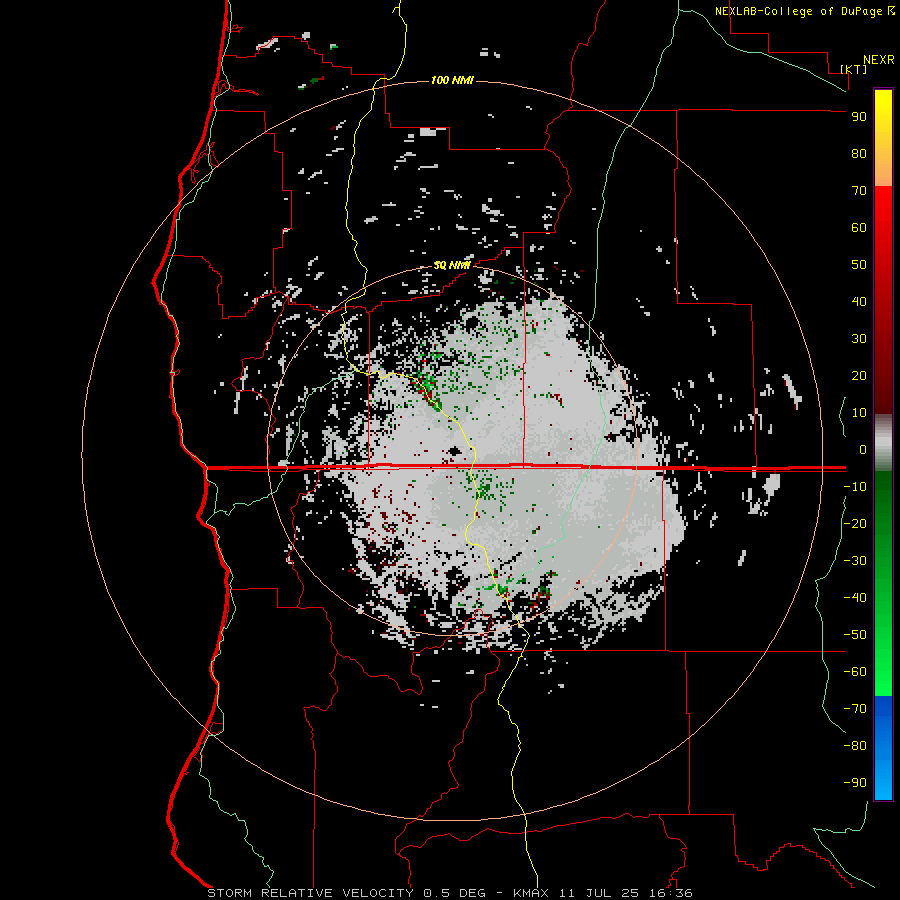Click the NEXR label at top right
900x900 pixels.
pyautogui.click(x=879, y=60)
